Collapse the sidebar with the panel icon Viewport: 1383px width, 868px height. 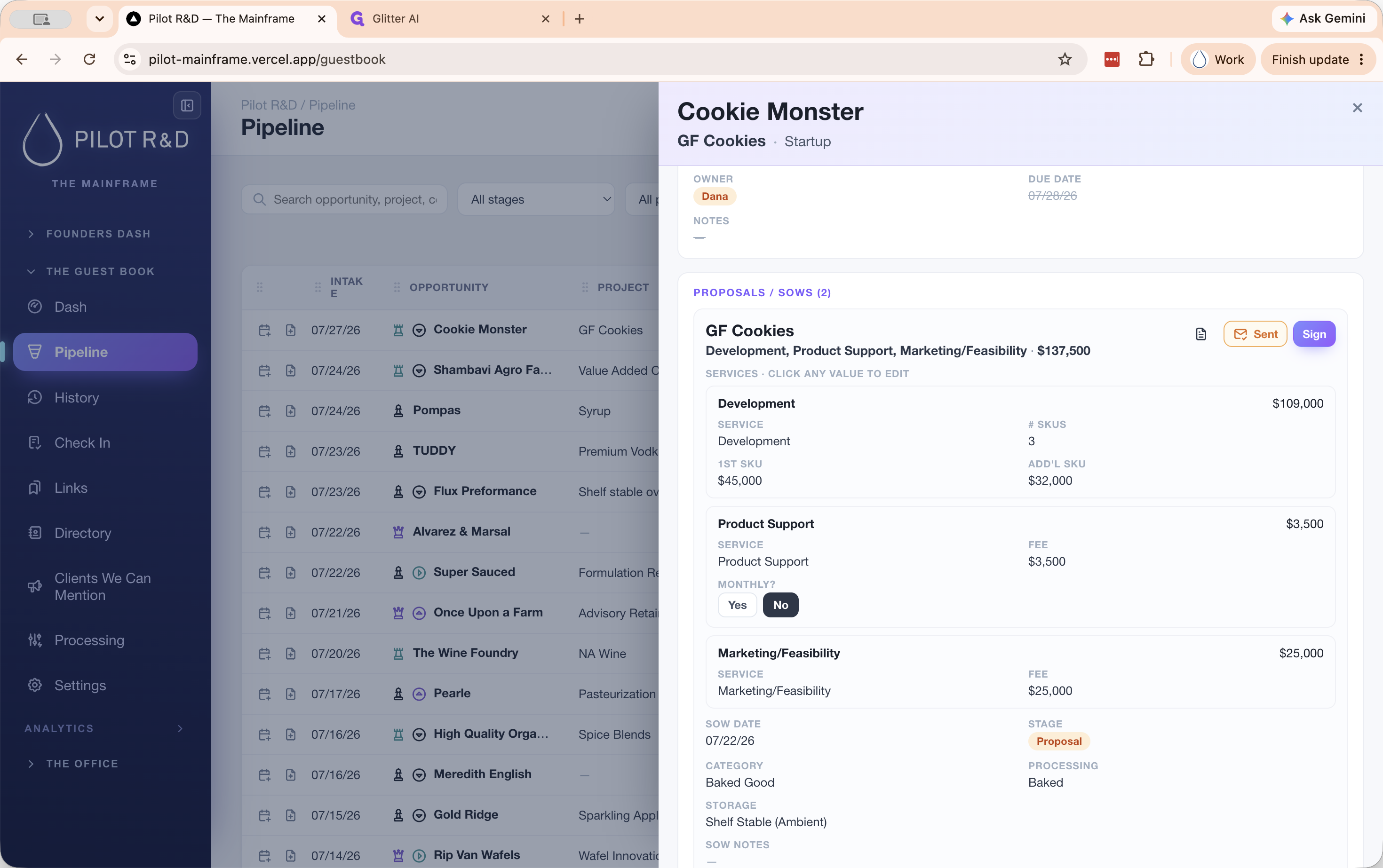187,106
